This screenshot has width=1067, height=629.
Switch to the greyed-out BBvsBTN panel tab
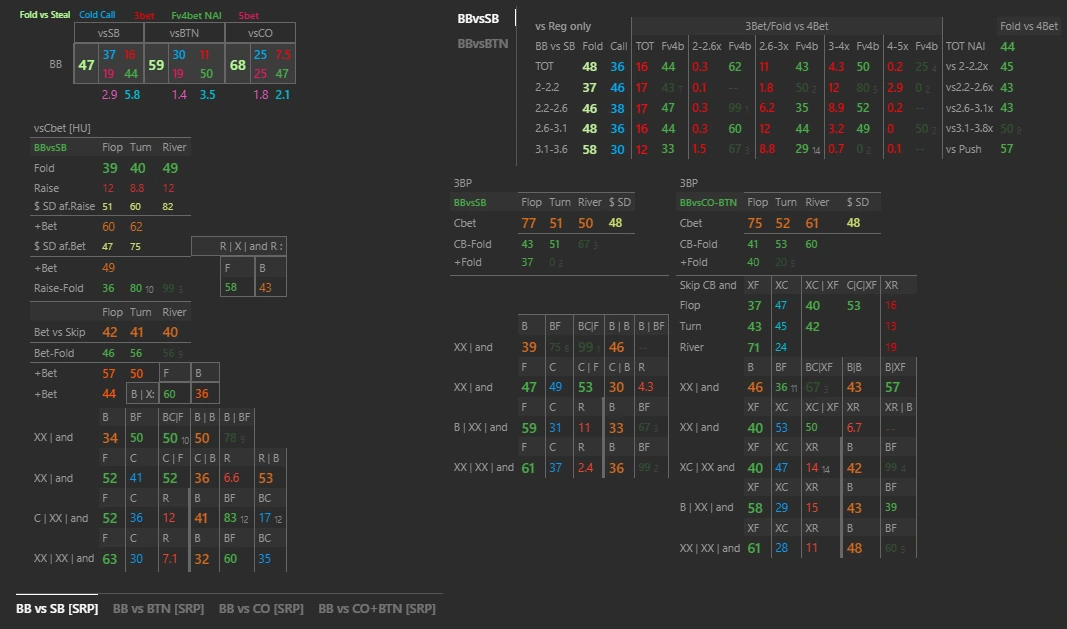483,43
